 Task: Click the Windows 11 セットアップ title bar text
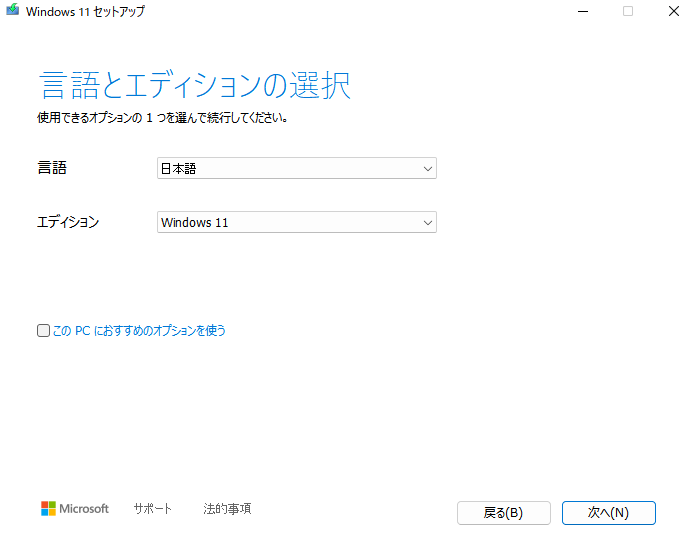[85, 11]
